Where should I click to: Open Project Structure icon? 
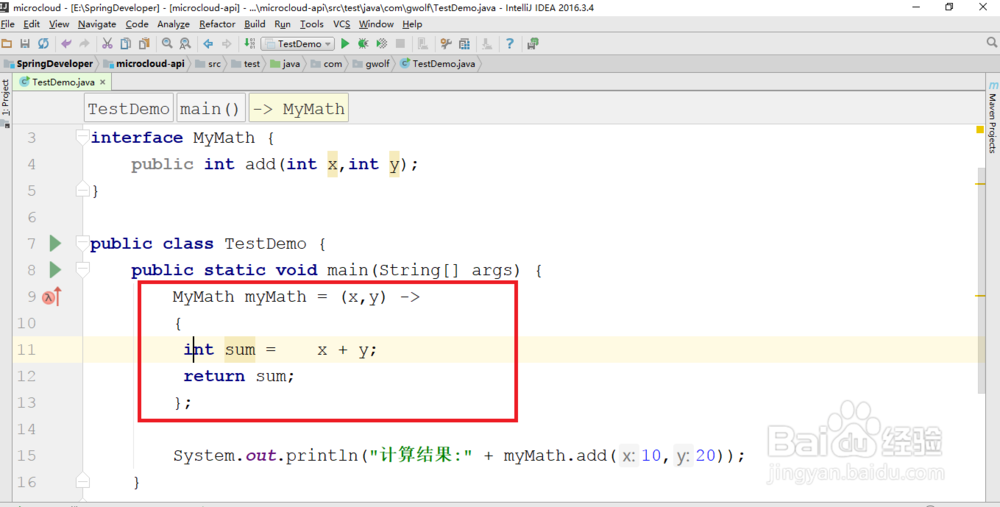tap(464, 43)
